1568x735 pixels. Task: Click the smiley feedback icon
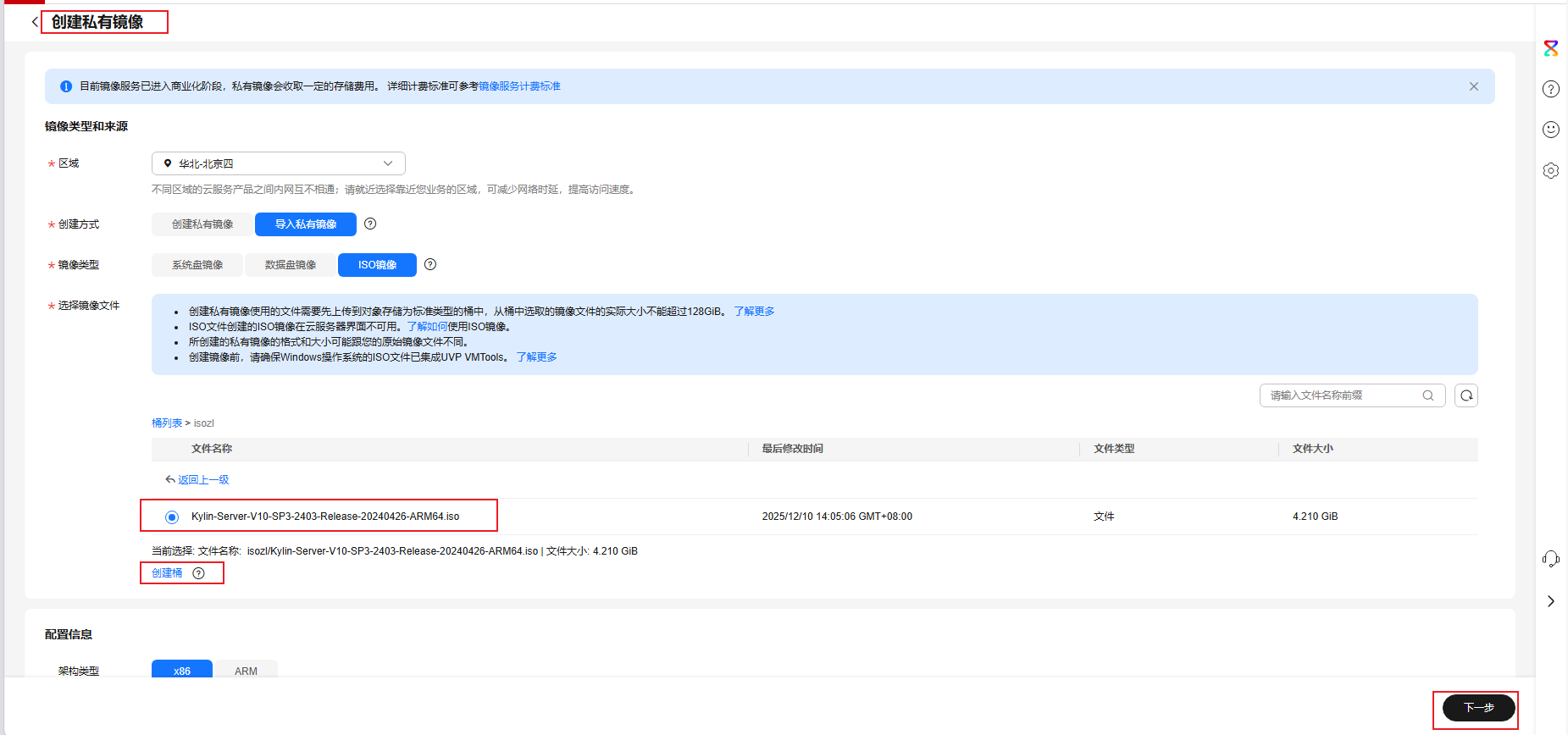(1550, 130)
